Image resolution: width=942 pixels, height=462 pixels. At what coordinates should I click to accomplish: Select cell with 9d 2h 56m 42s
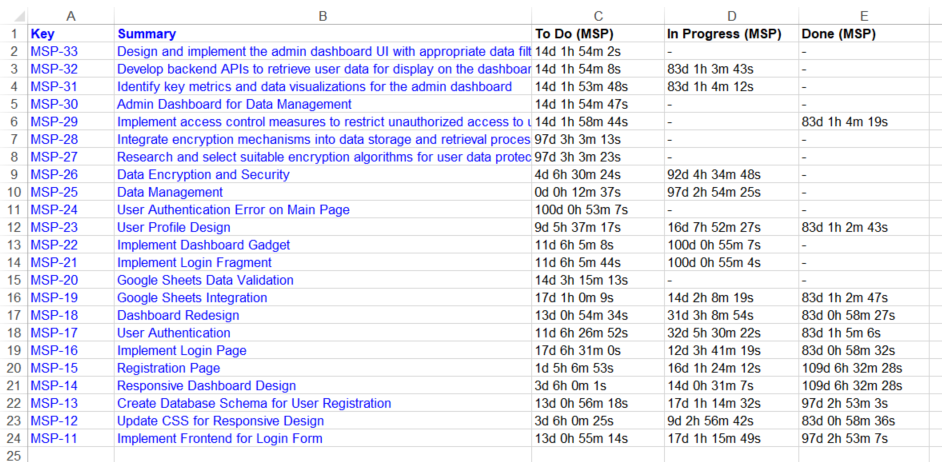(732, 421)
